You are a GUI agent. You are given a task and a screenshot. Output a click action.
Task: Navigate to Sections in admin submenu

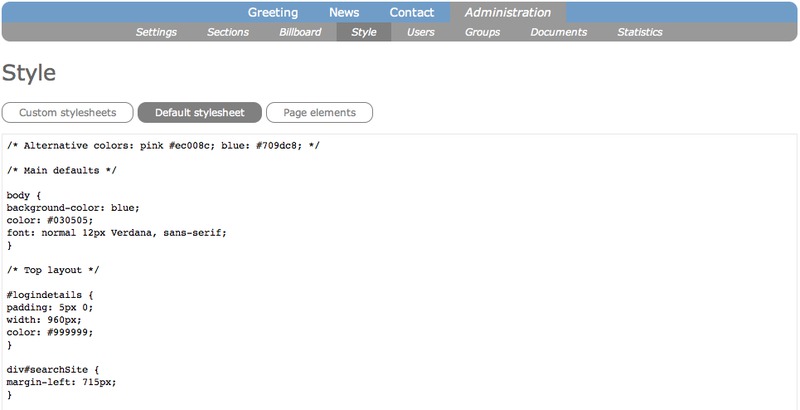point(228,32)
